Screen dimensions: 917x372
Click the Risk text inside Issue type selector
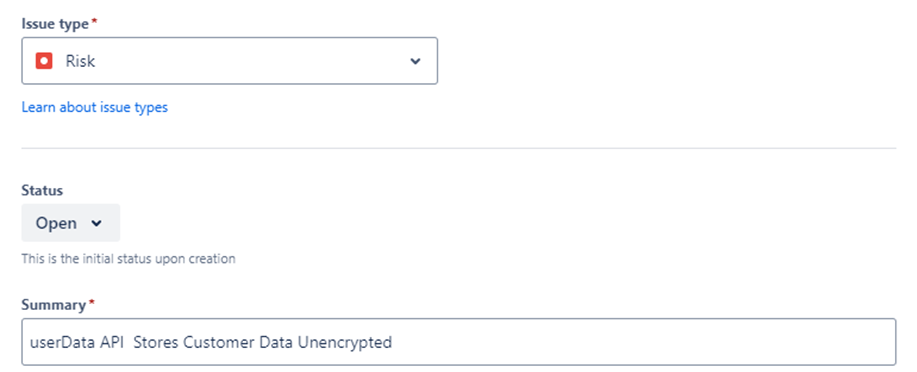tap(80, 61)
